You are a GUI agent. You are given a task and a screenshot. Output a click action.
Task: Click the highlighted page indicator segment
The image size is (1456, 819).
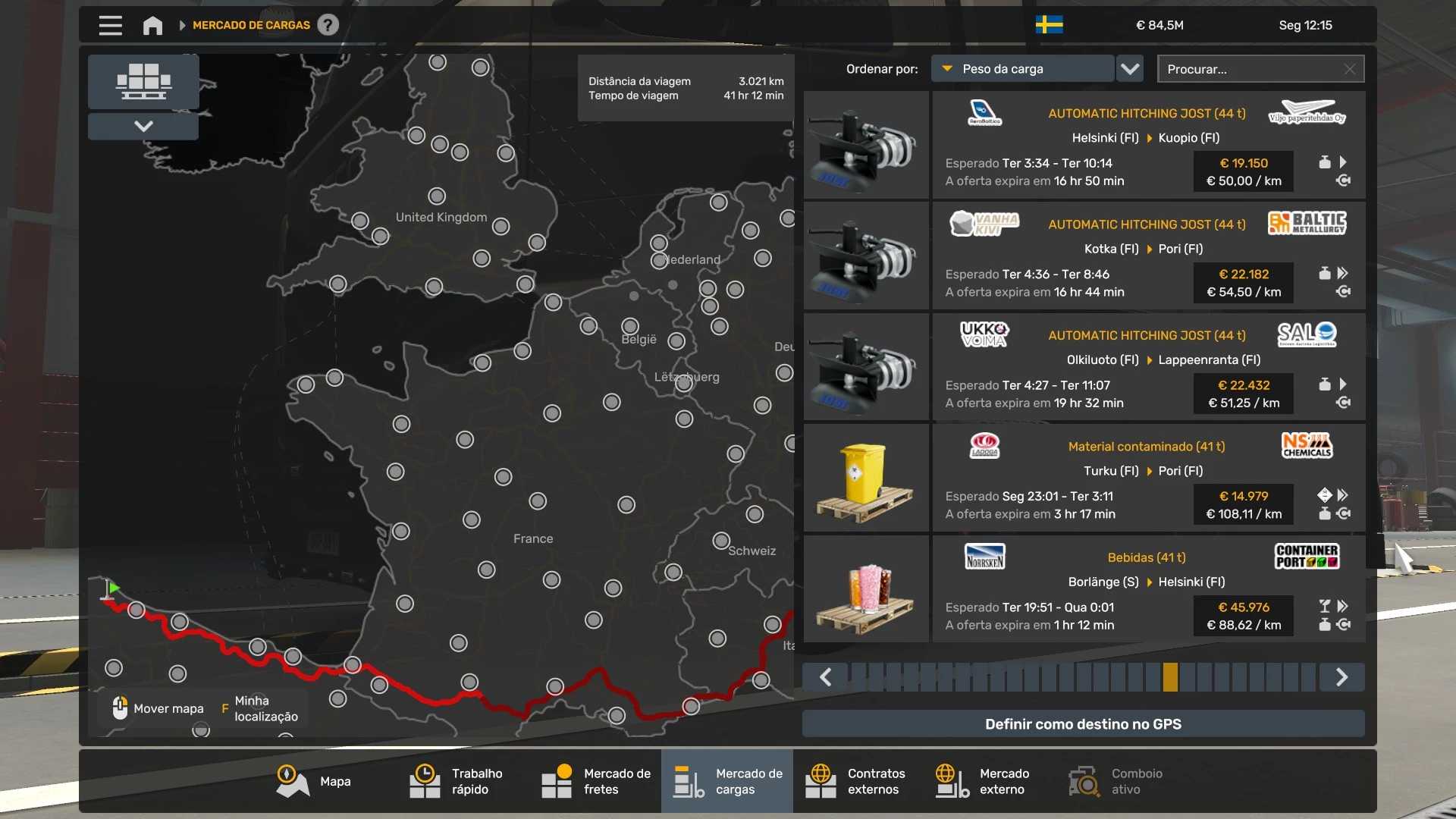pyautogui.click(x=1170, y=677)
